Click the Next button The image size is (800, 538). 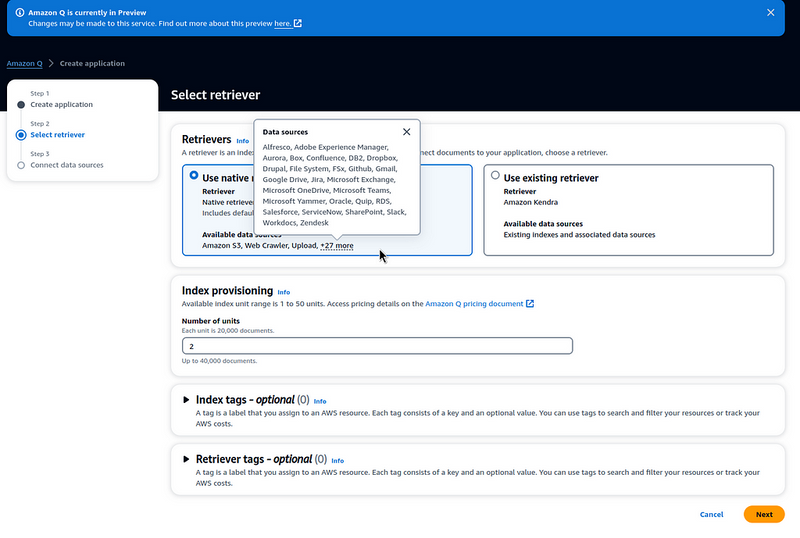764,515
